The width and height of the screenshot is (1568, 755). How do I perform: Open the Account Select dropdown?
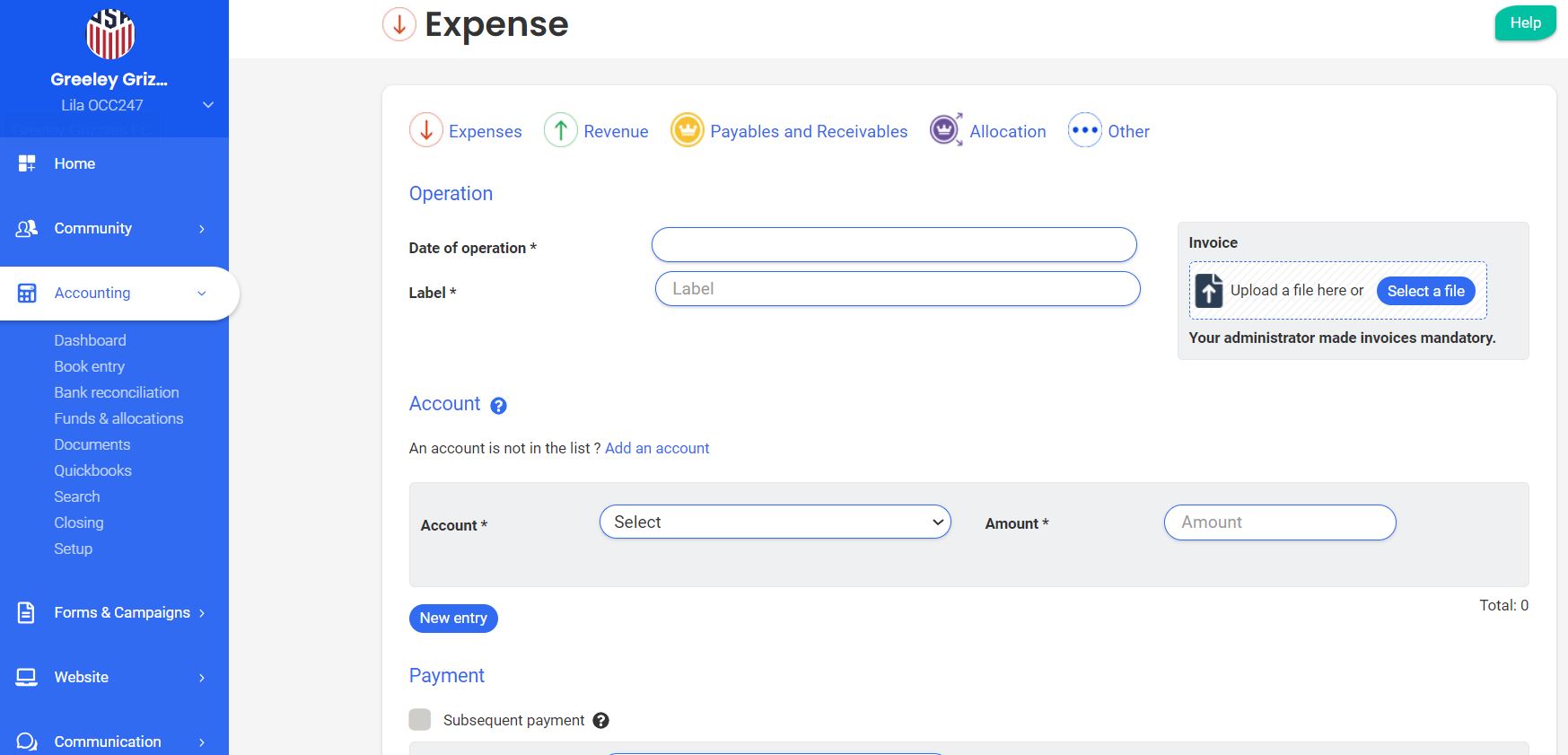click(775, 522)
